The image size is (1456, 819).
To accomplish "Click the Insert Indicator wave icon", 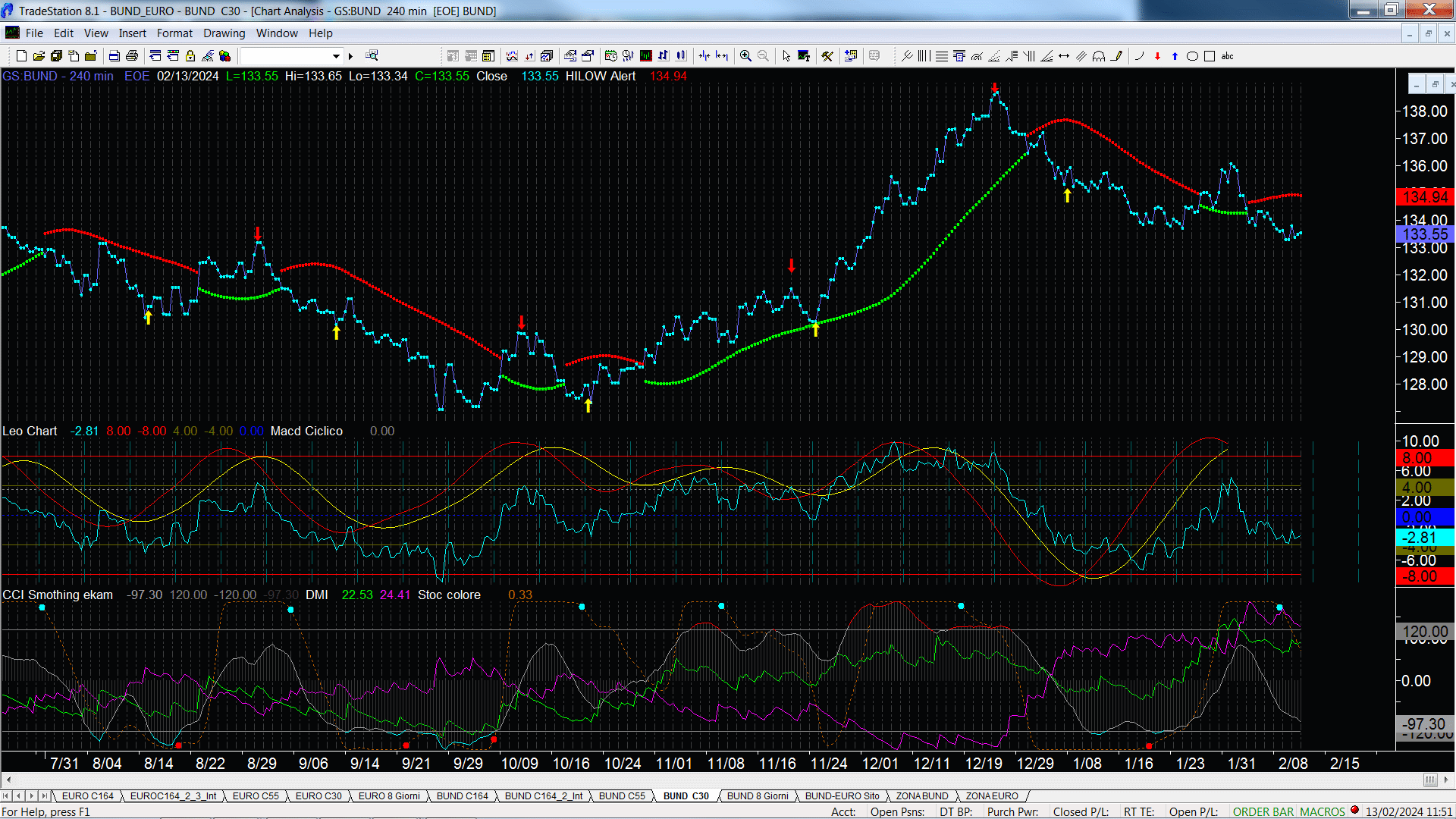I will [x=512, y=55].
